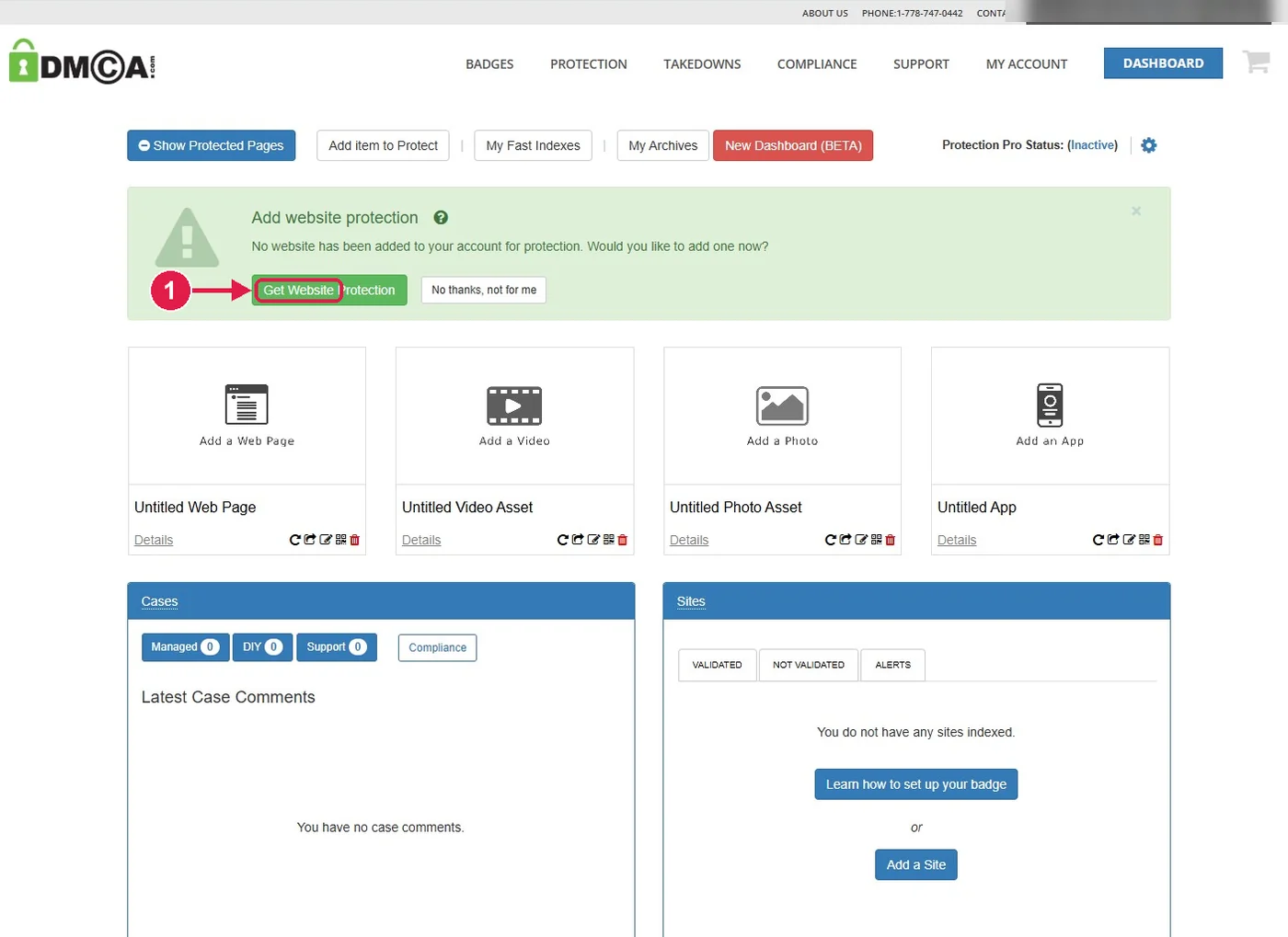Open the BADGES menu
This screenshot has height=937, width=1288.
[489, 64]
